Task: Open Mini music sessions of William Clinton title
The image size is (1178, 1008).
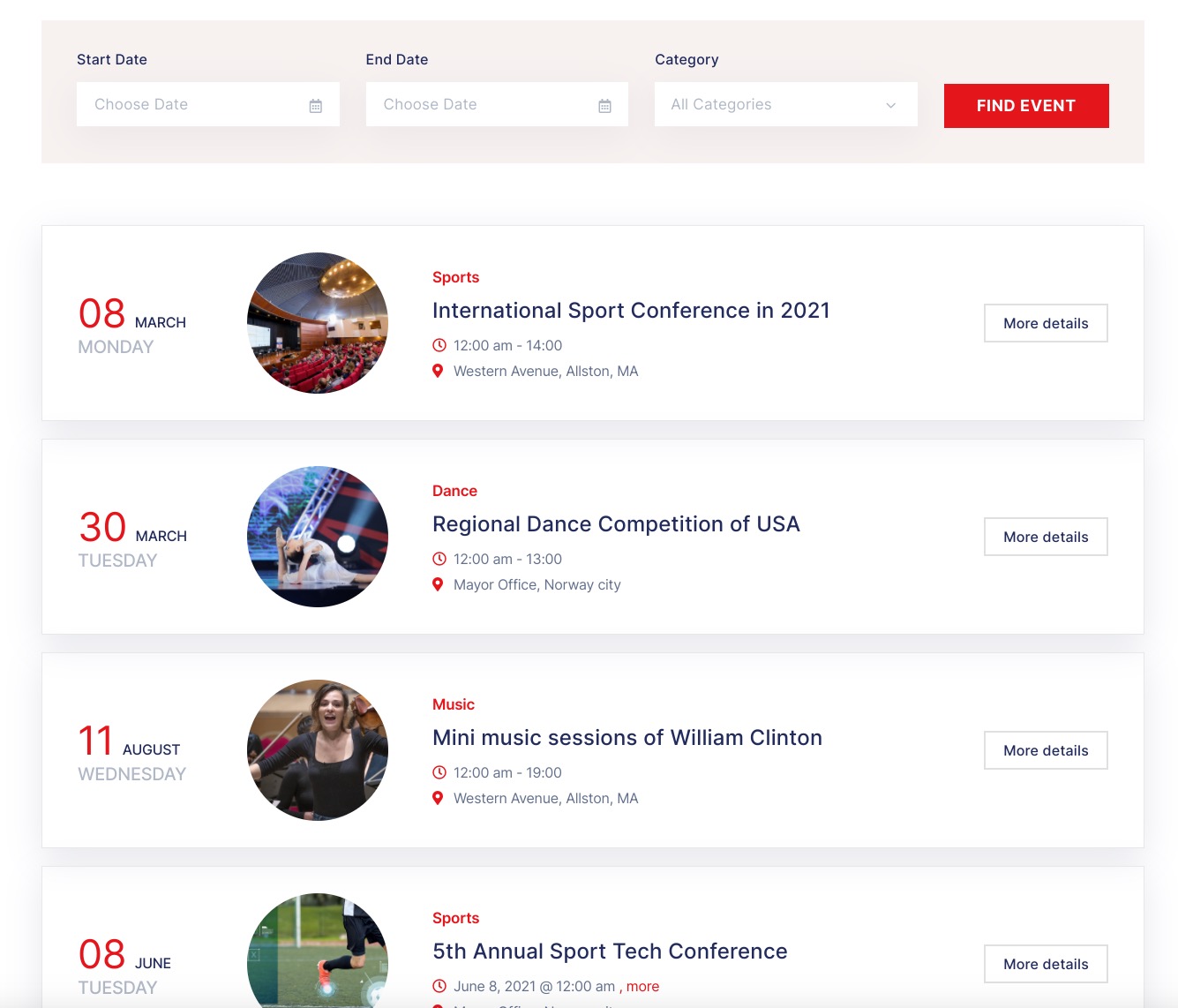Action: (x=627, y=738)
